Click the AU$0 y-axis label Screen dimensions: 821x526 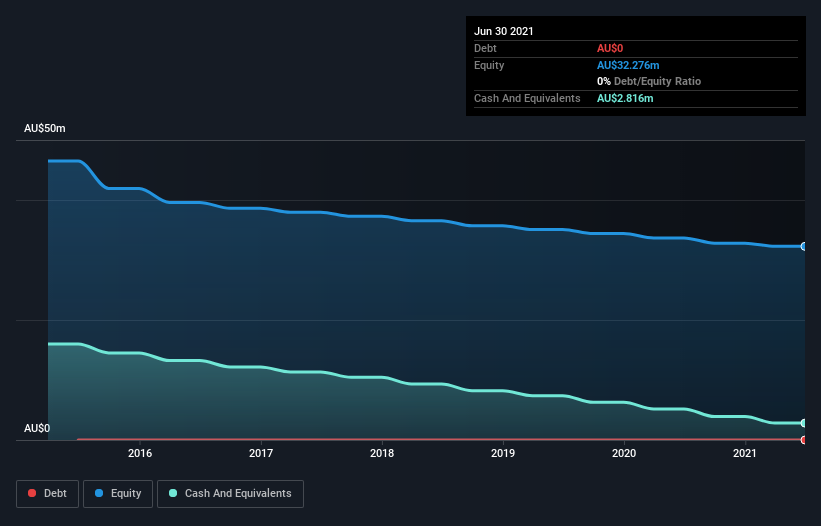(37, 428)
